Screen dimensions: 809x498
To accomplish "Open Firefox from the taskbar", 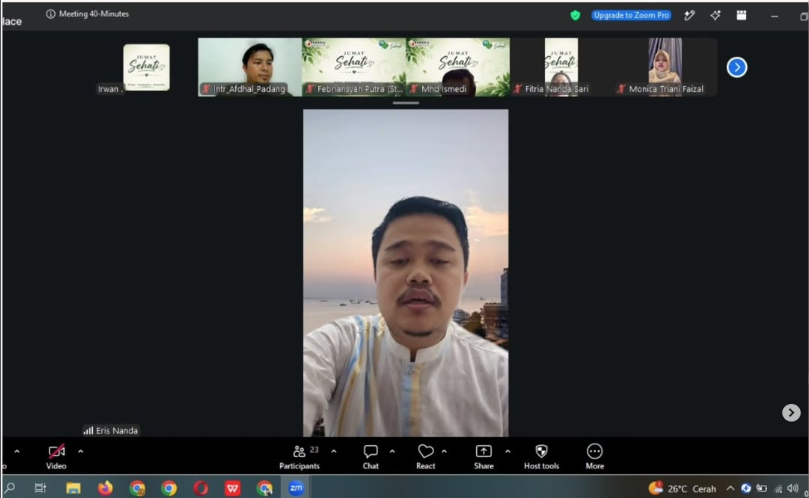I will 105,488.
